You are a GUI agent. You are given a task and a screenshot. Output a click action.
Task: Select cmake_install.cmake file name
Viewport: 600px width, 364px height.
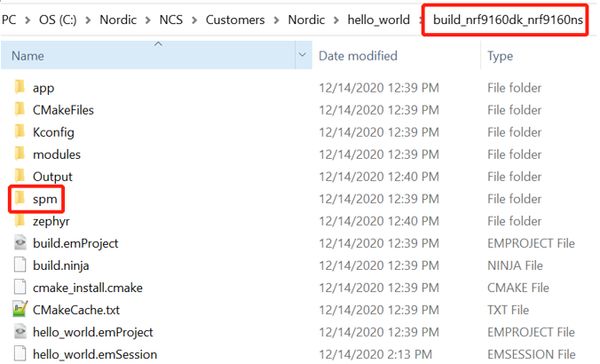(88, 288)
